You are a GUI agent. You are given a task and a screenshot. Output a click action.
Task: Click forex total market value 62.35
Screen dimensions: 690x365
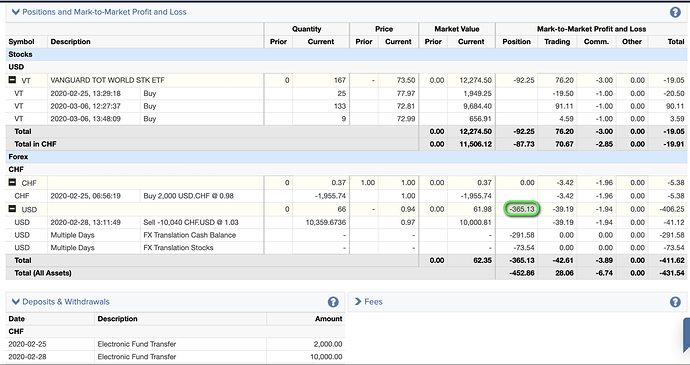[482, 260]
